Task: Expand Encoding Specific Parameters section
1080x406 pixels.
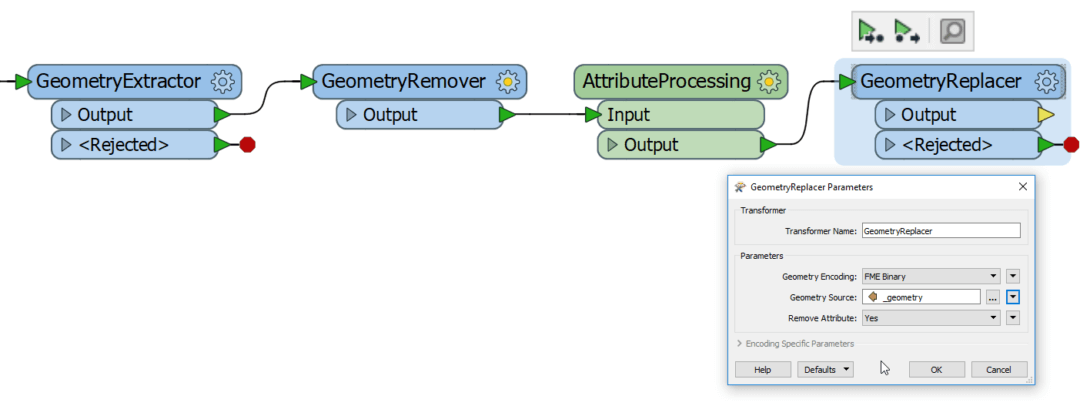Action: tap(796, 343)
